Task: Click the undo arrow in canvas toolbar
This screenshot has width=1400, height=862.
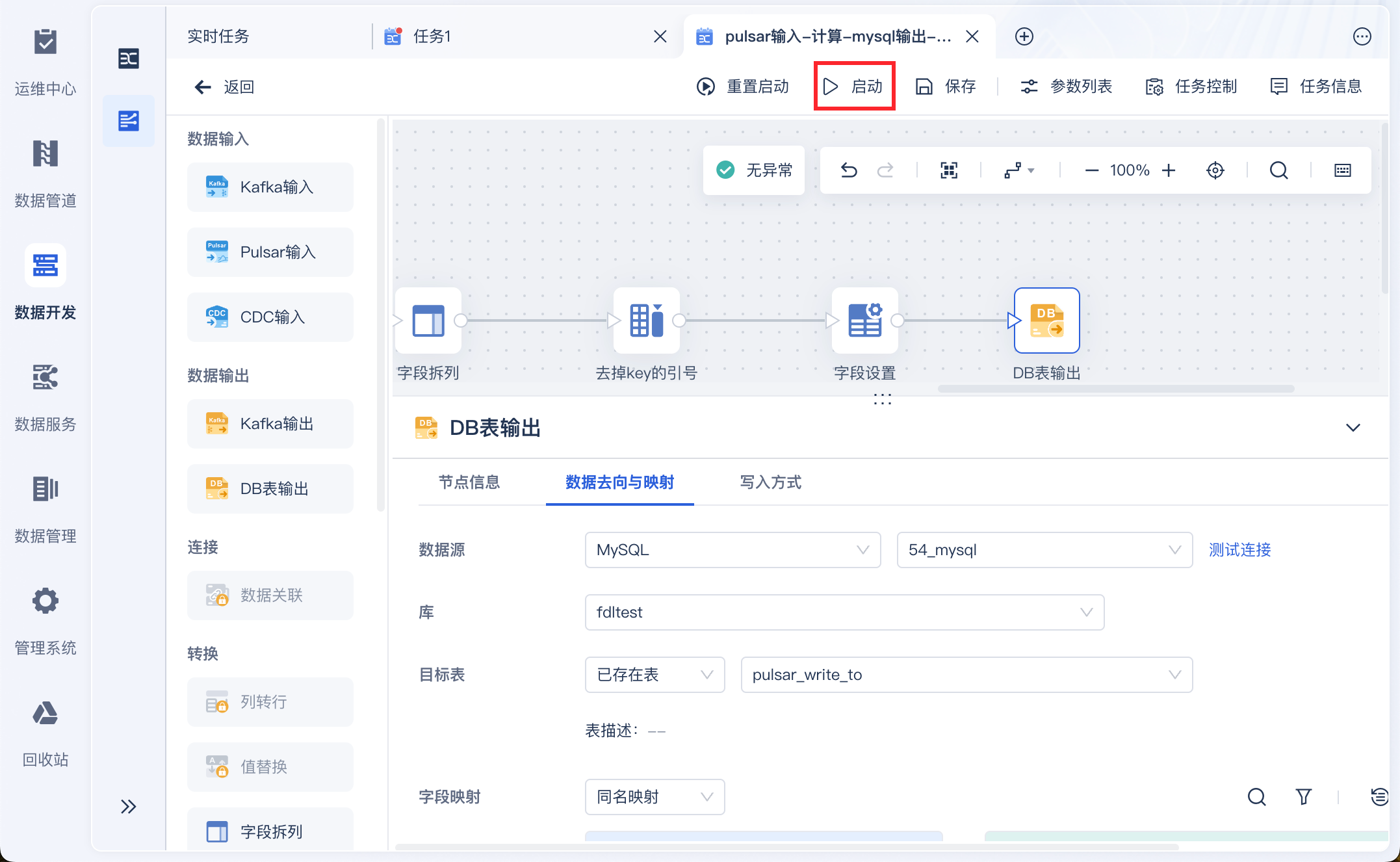Action: coord(849,170)
